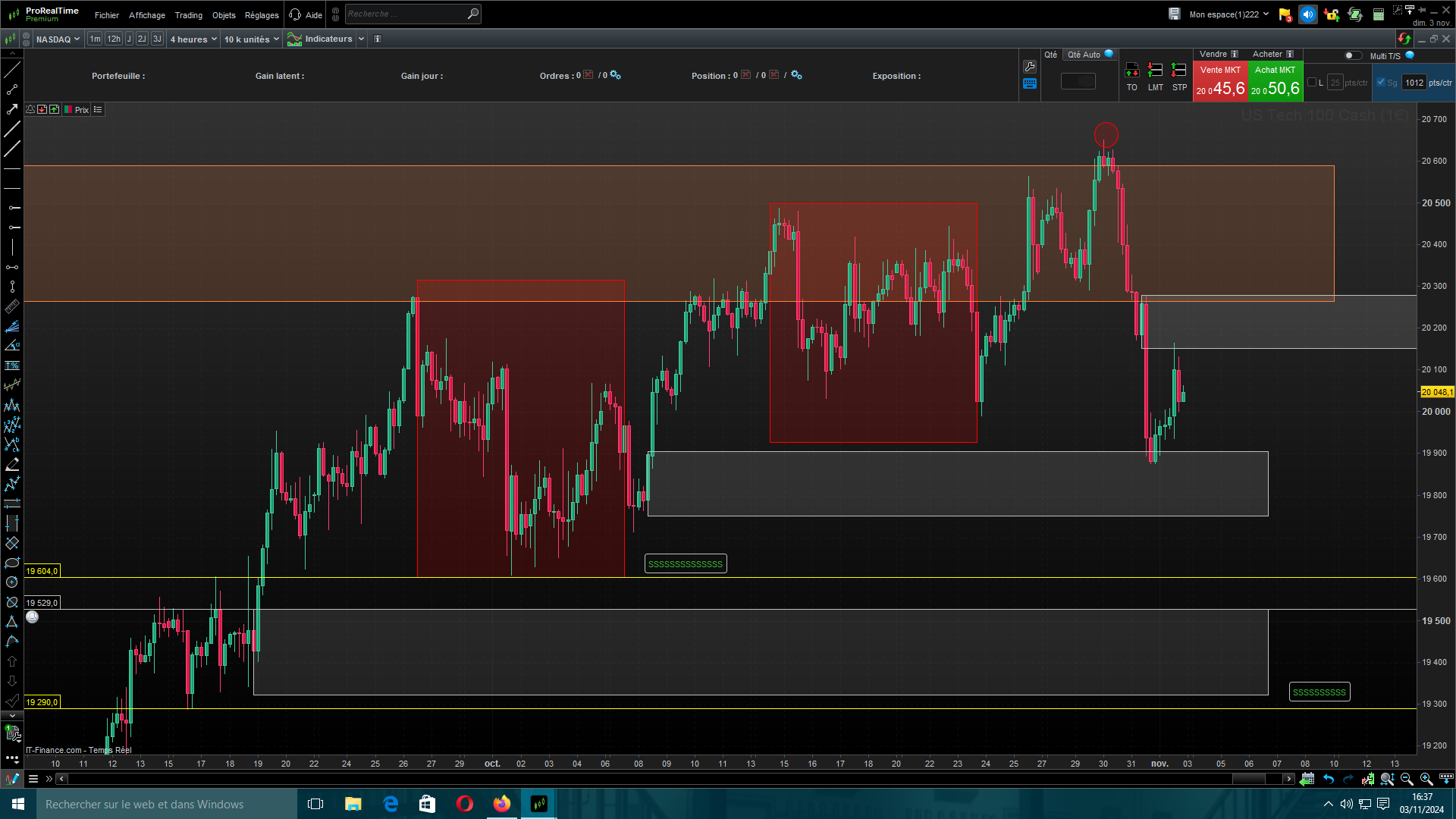Uncheck the Sg stop checkbox
The image size is (1456, 819).
pyautogui.click(x=1381, y=83)
